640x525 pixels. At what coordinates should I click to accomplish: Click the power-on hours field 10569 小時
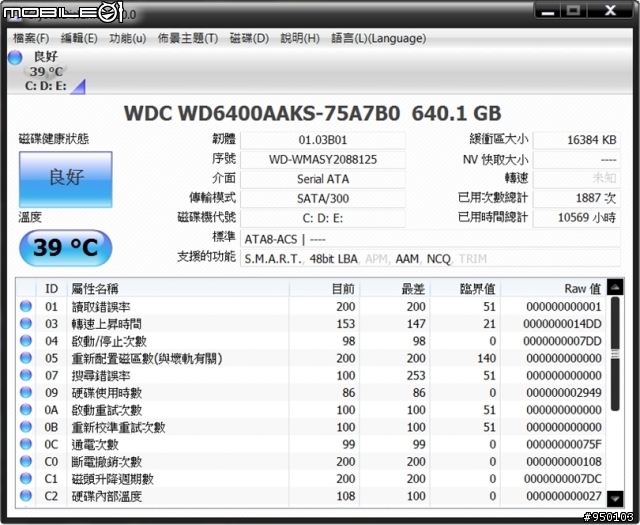click(x=577, y=218)
